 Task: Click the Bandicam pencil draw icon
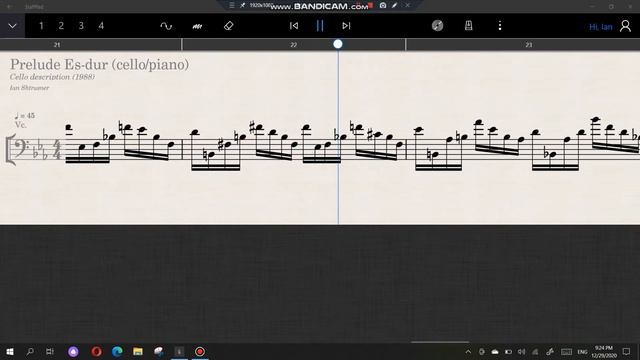coord(394,5)
